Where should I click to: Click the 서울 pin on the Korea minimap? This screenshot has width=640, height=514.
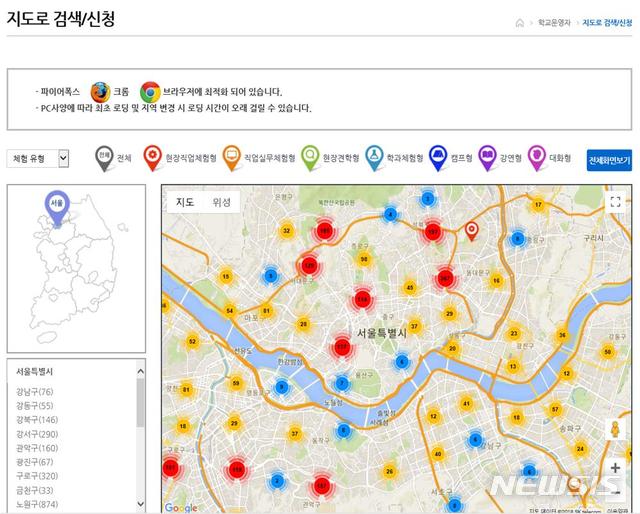coord(57,207)
